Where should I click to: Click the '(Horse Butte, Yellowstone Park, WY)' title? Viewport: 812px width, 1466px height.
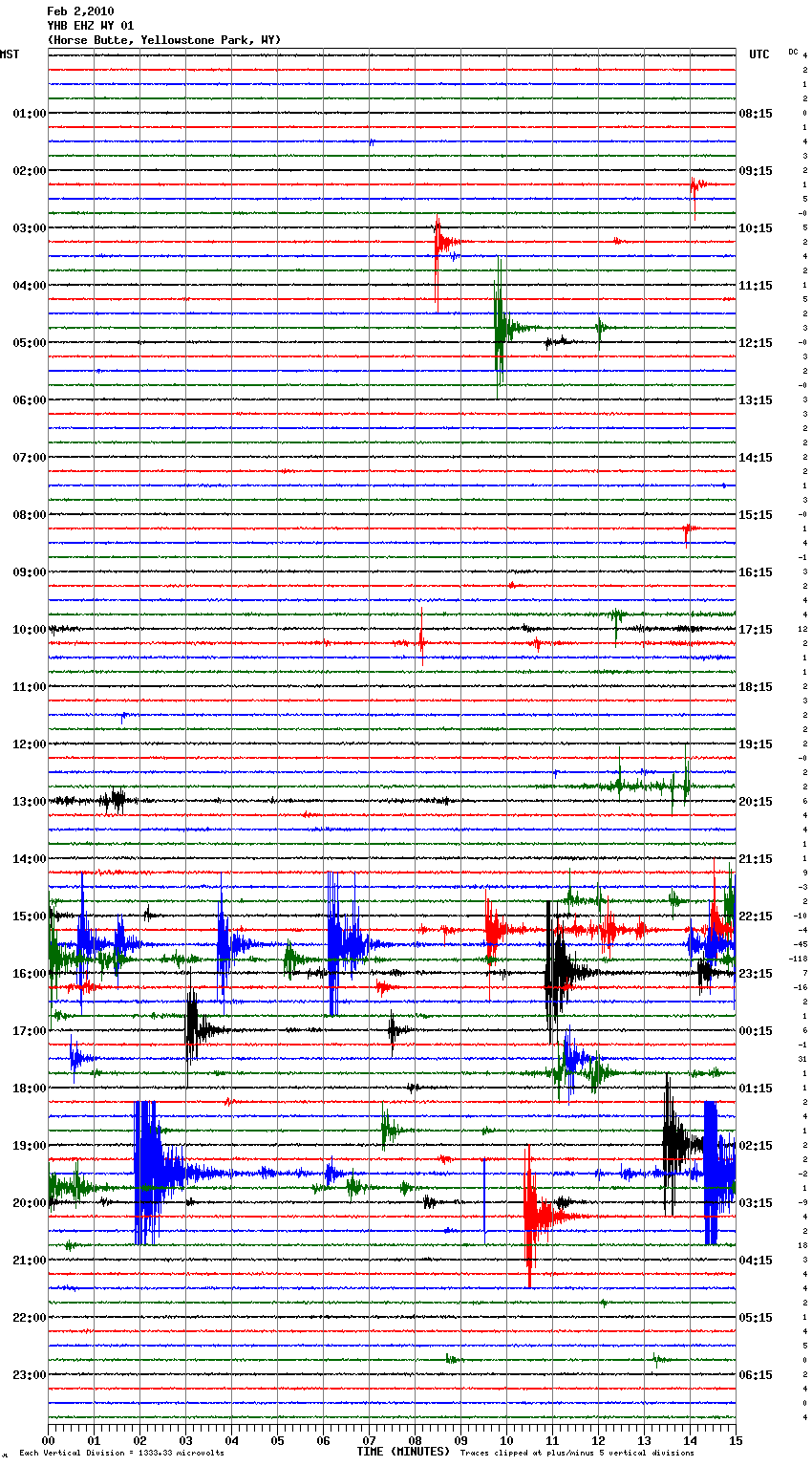(164, 40)
